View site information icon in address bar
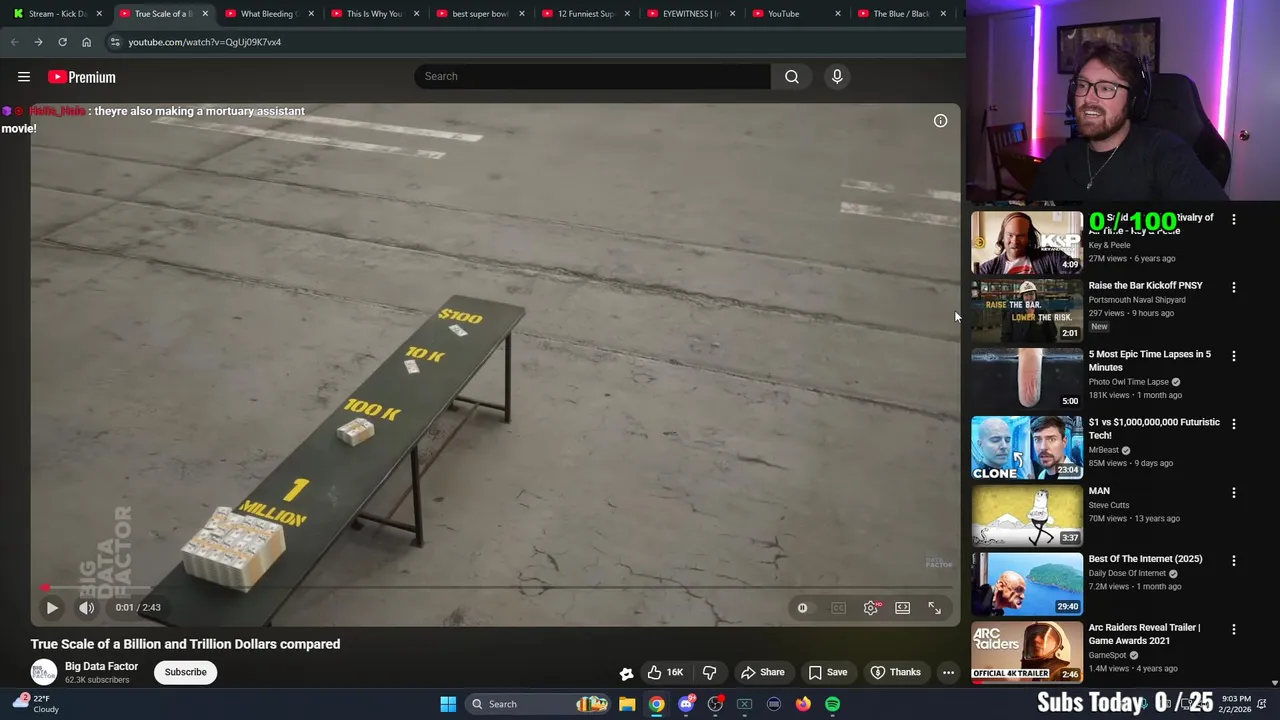This screenshot has width=1280, height=720. click(115, 42)
